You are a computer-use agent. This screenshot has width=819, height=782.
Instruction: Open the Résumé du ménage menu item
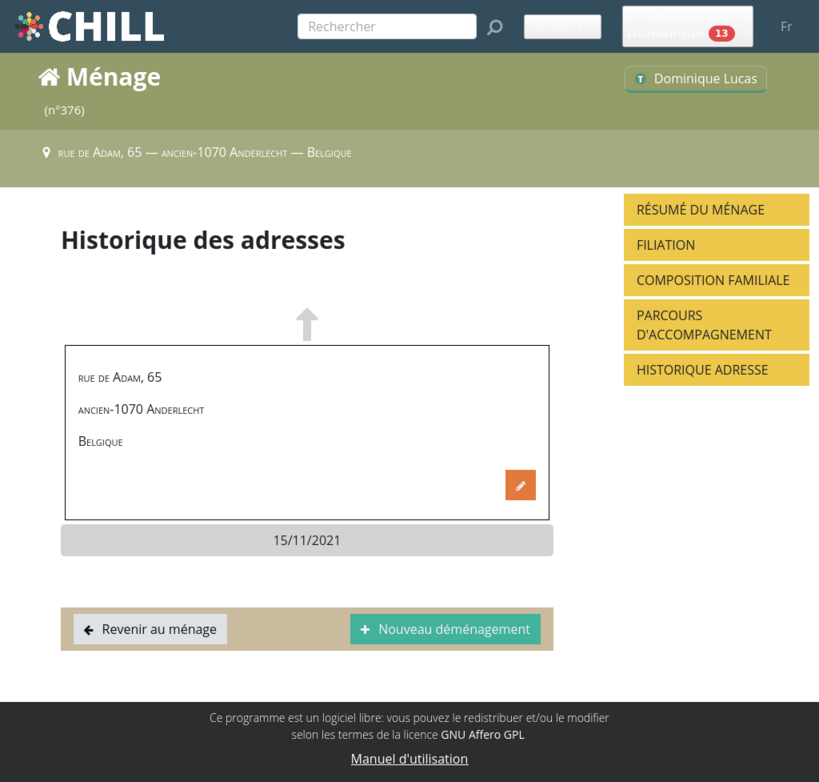pos(716,210)
